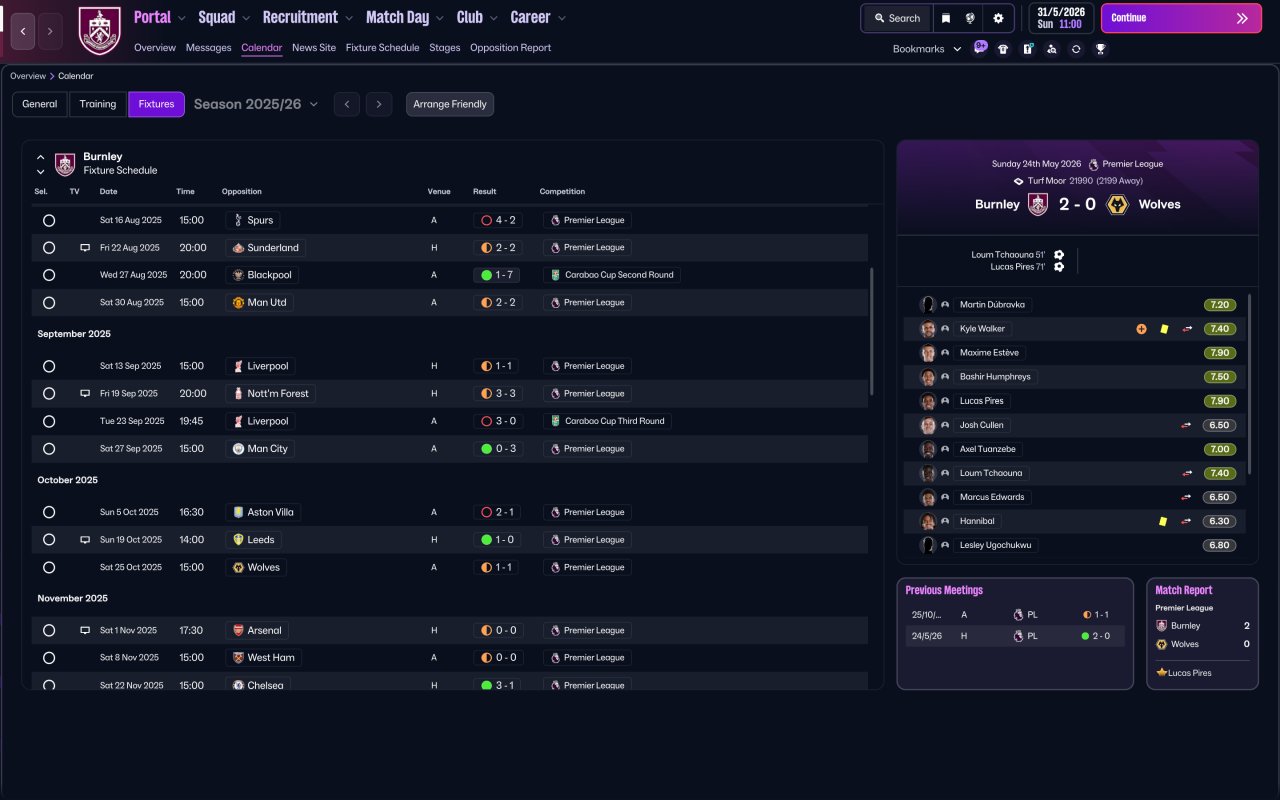
Task: Click the Burnley club crest in the header
Action: [99, 31]
